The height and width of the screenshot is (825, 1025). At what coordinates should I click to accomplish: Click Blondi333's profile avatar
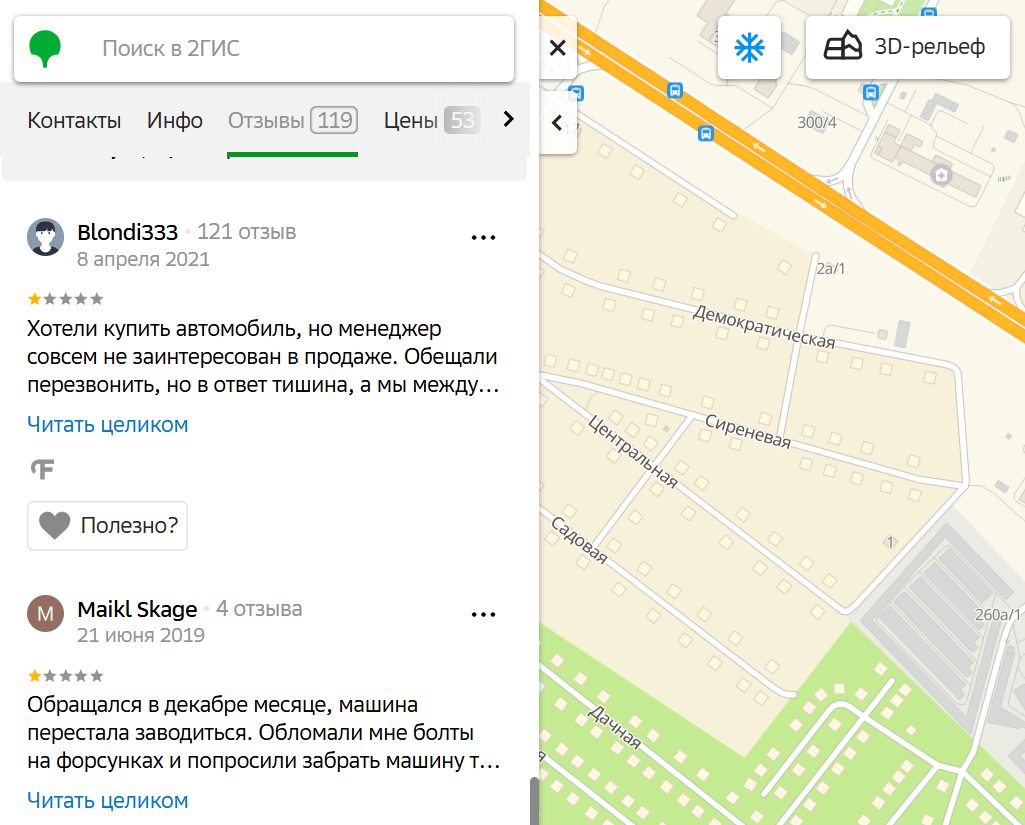point(45,237)
